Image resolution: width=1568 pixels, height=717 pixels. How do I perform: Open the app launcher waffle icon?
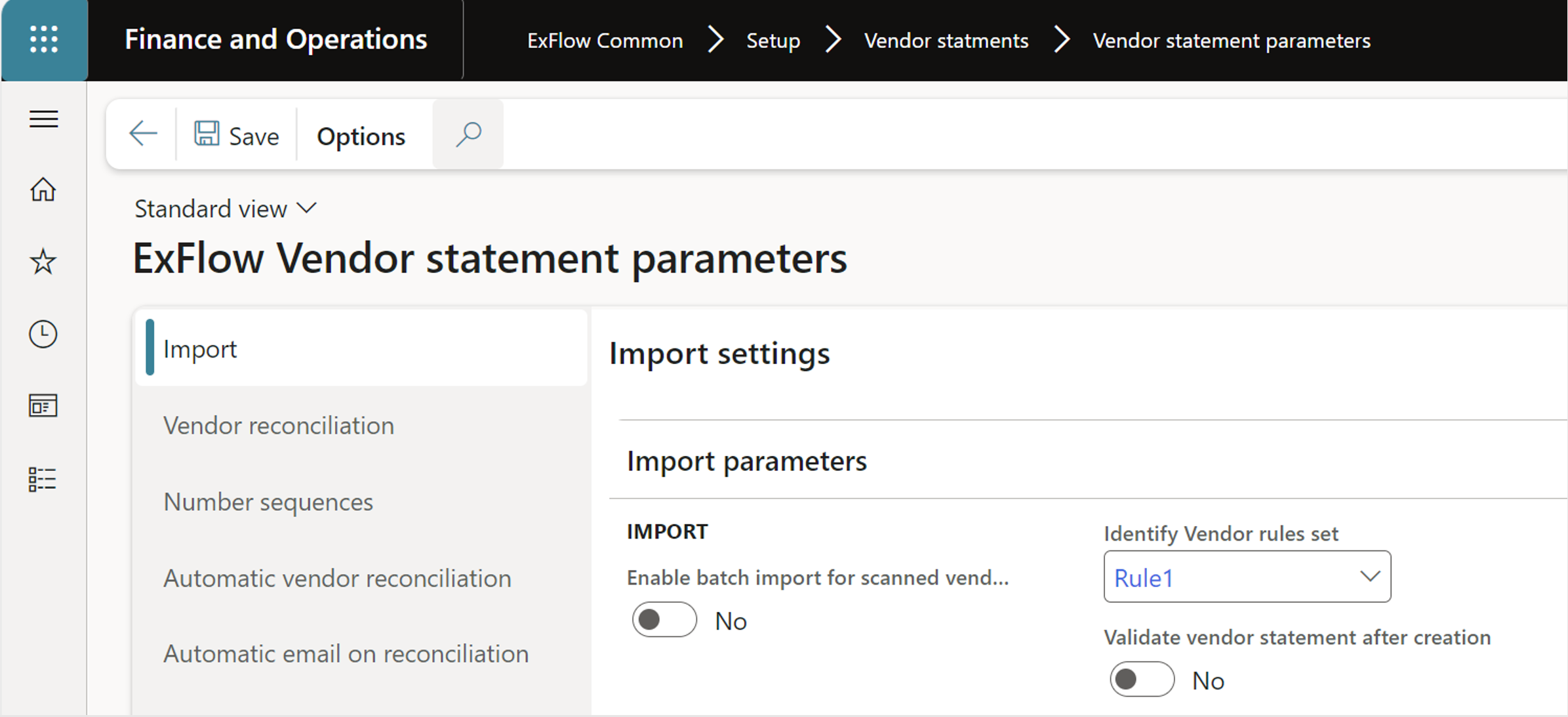(44, 40)
